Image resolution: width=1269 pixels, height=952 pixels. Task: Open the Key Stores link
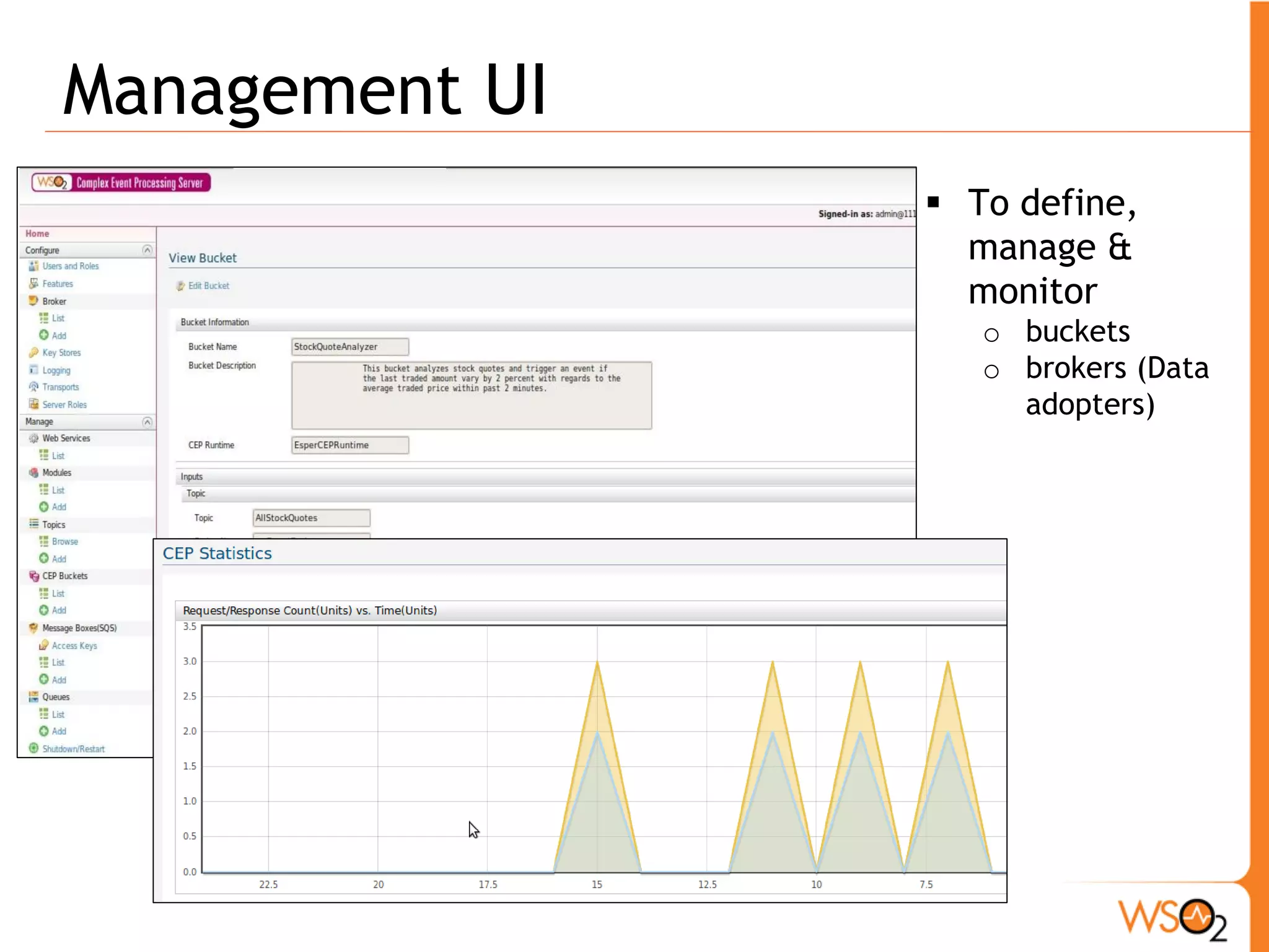pos(61,352)
